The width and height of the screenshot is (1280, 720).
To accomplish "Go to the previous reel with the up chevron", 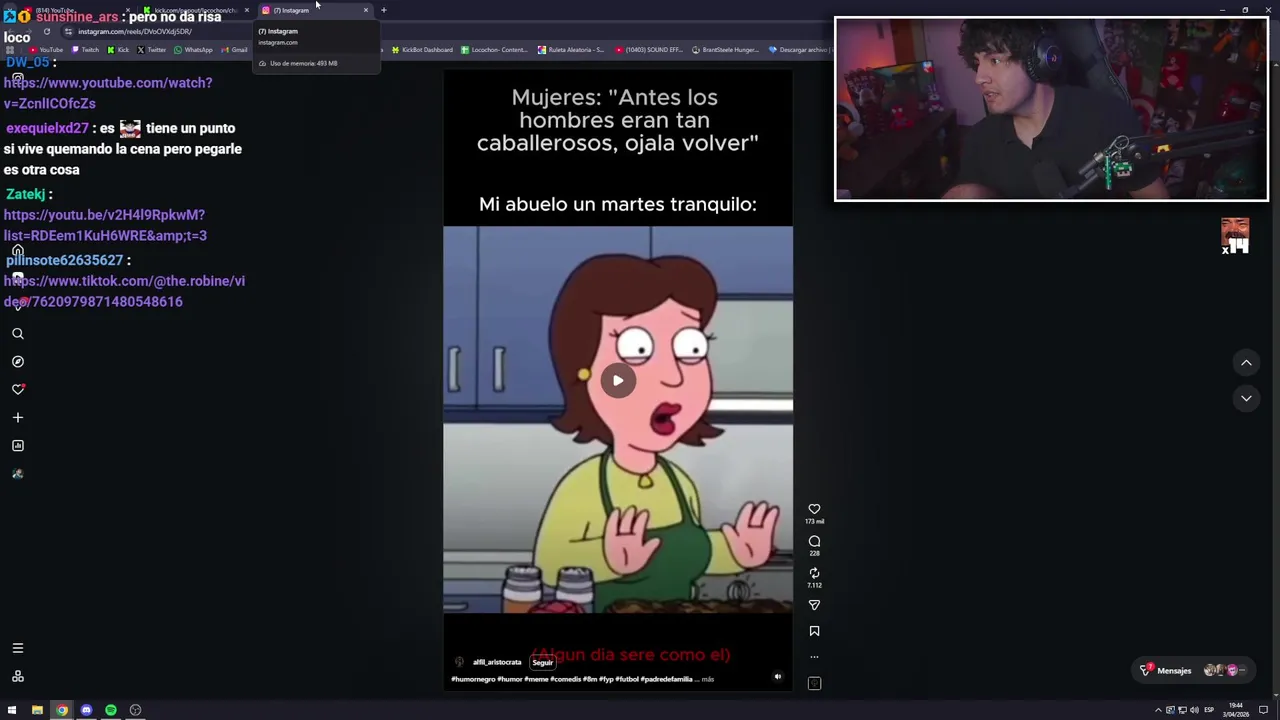I will click(1246, 362).
